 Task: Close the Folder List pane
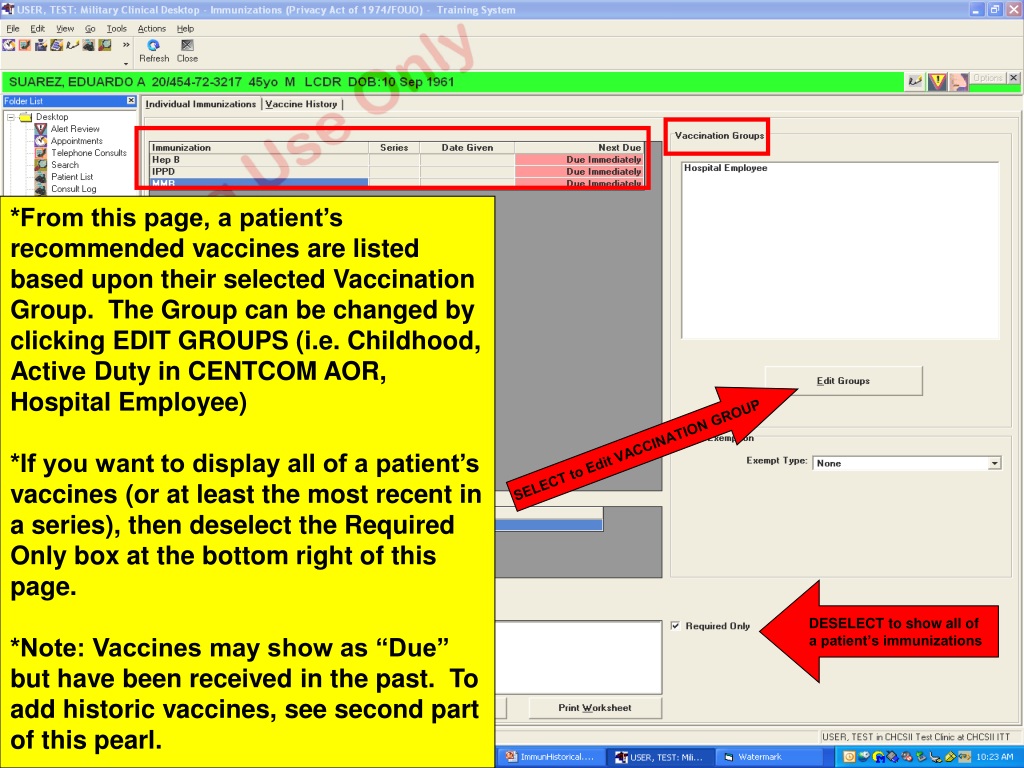(131, 101)
